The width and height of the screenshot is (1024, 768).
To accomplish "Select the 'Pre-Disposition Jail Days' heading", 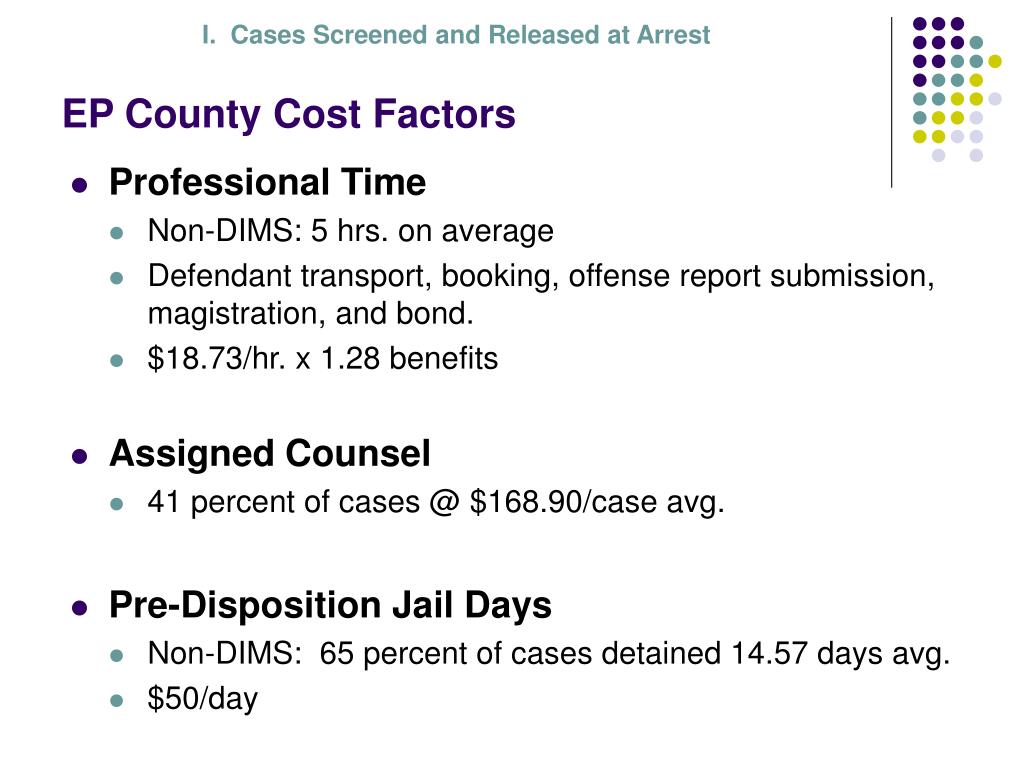I will pyautogui.click(x=330, y=605).
